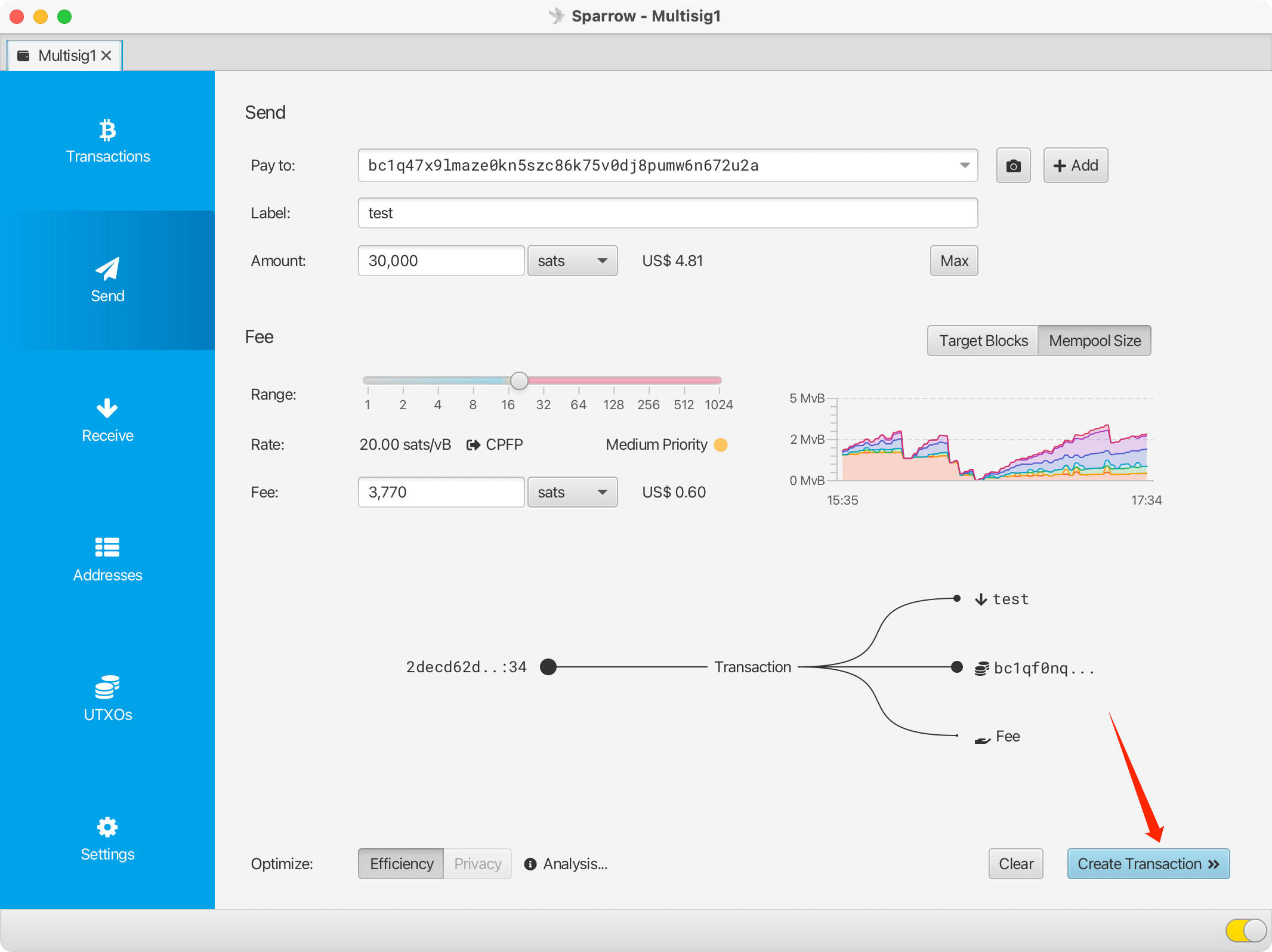The height and width of the screenshot is (952, 1272).
Task: Switch to the Send sidebar tab
Action: point(107,280)
